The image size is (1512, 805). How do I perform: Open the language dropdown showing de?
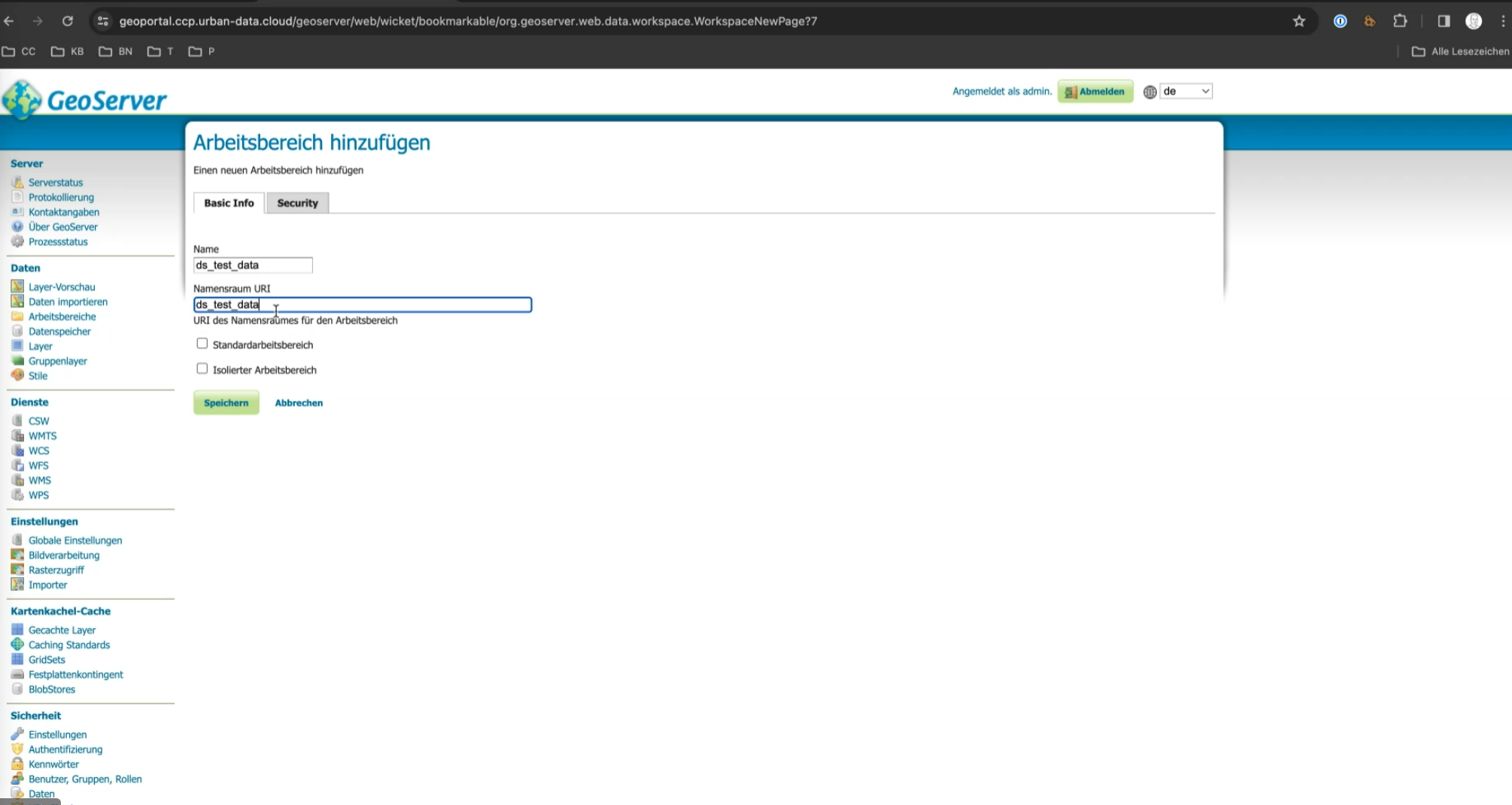[1186, 91]
